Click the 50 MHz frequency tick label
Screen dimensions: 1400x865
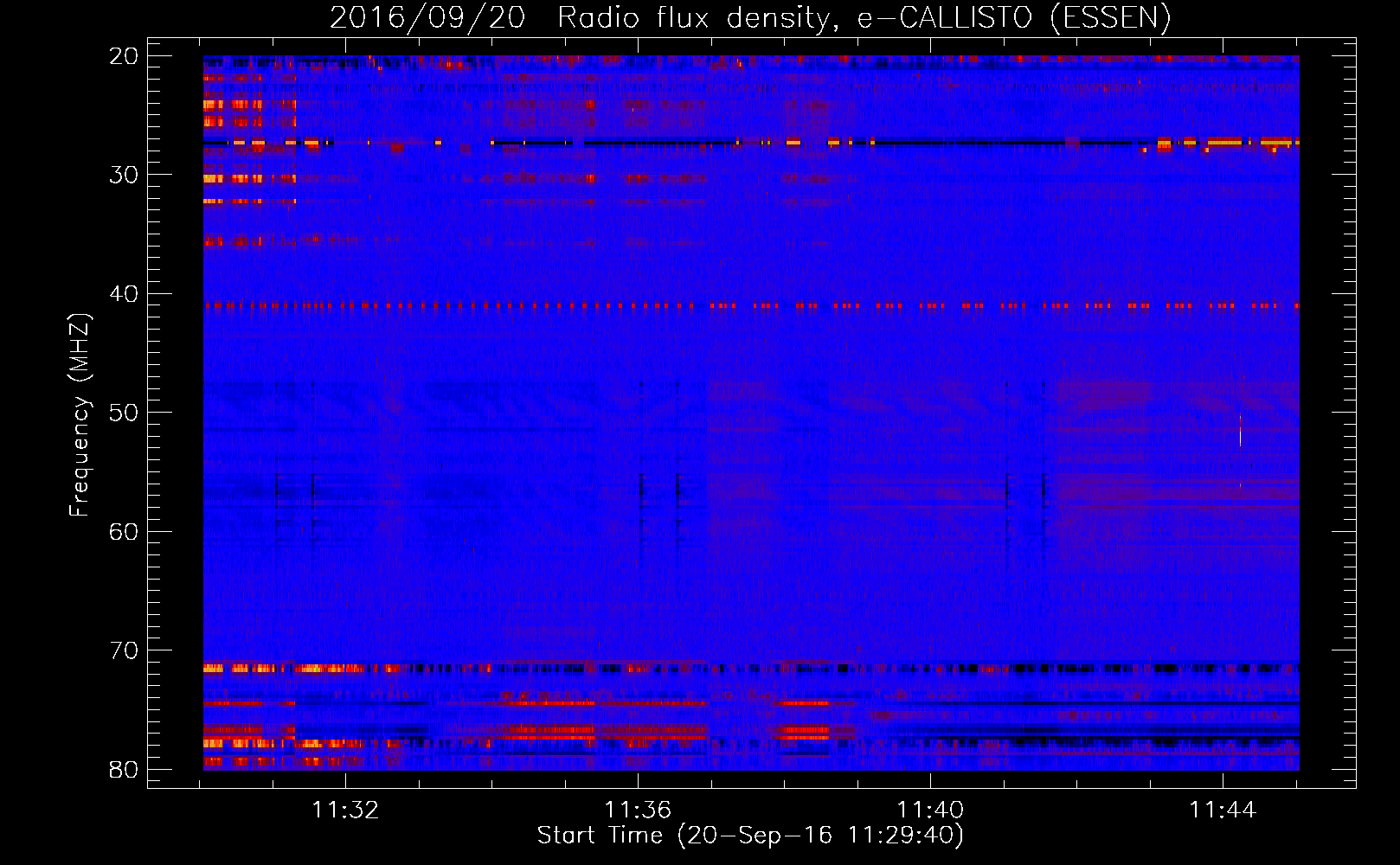click(124, 413)
